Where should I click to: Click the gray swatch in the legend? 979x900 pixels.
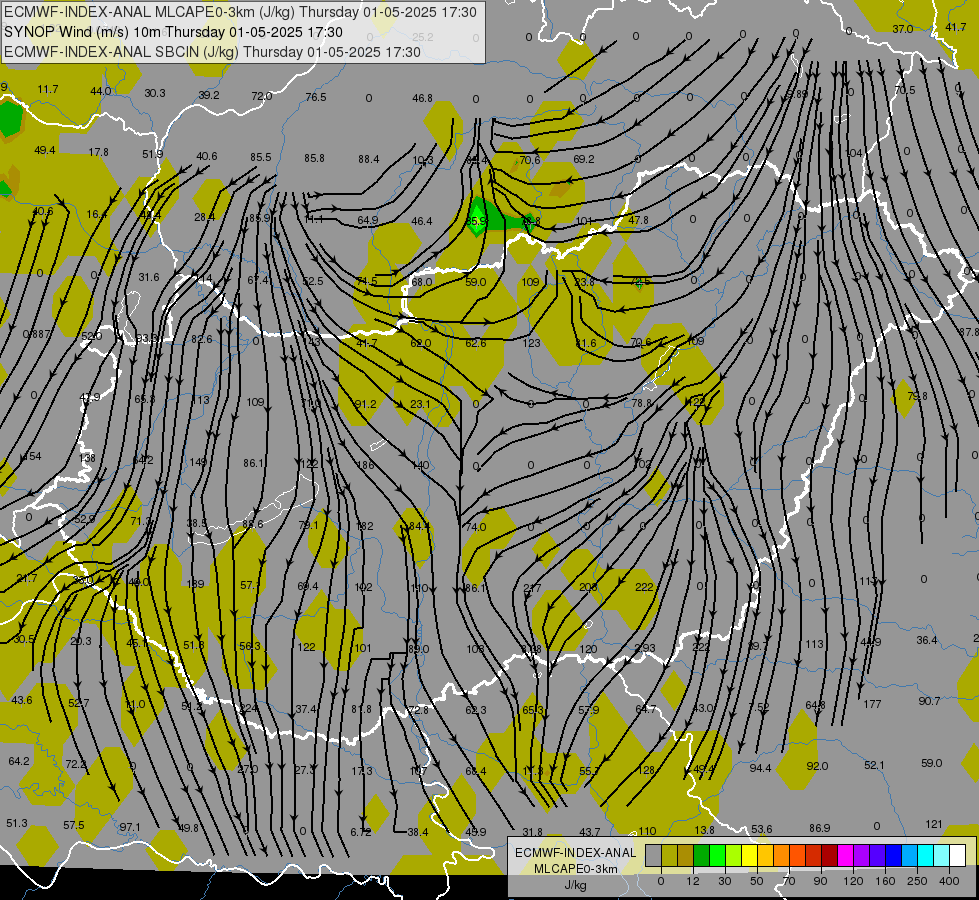point(654,856)
